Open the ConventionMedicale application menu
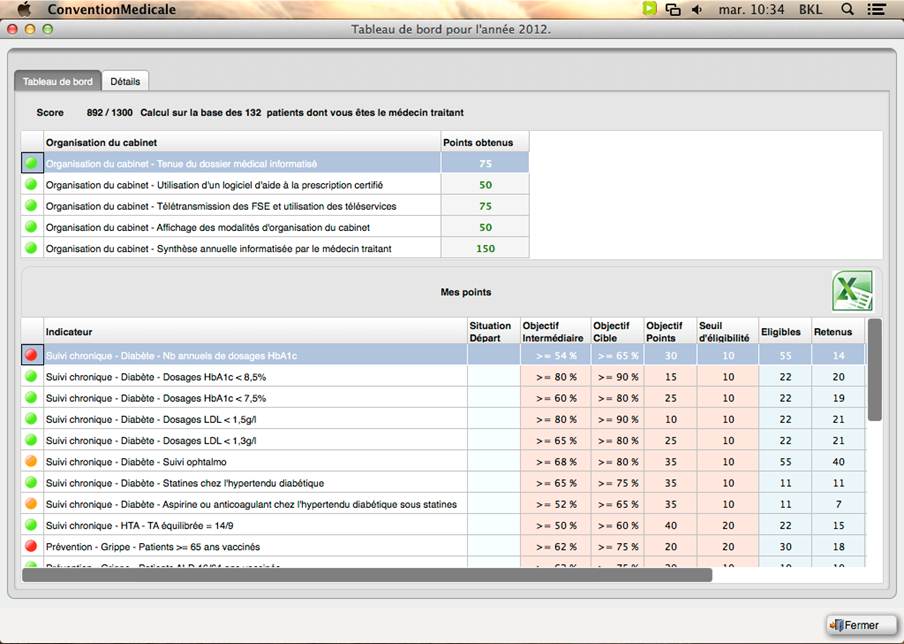Image resolution: width=904 pixels, height=644 pixels. click(x=112, y=9)
